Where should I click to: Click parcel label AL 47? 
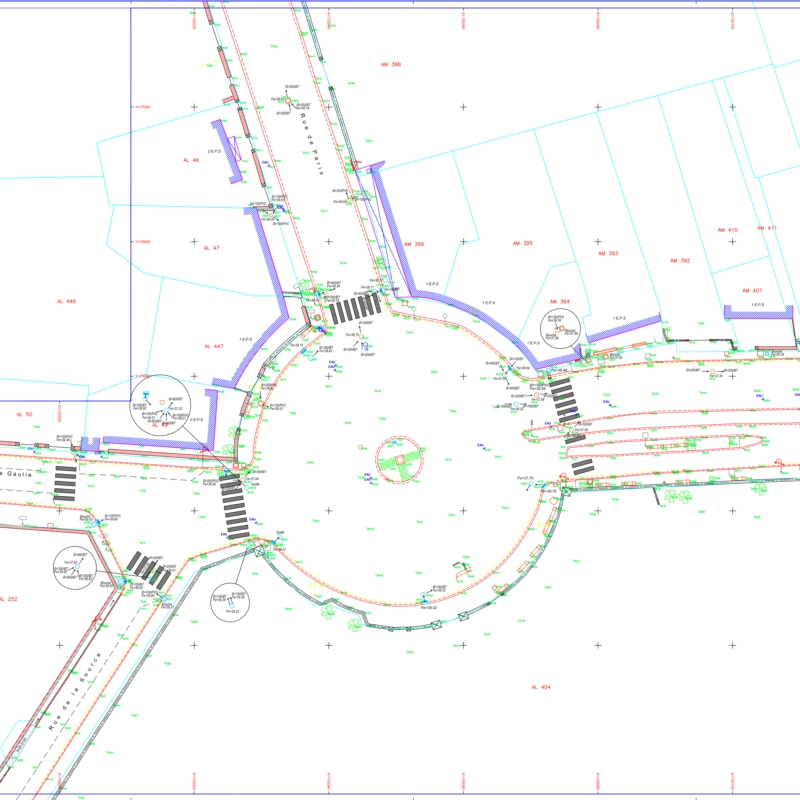pyautogui.click(x=211, y=247)
